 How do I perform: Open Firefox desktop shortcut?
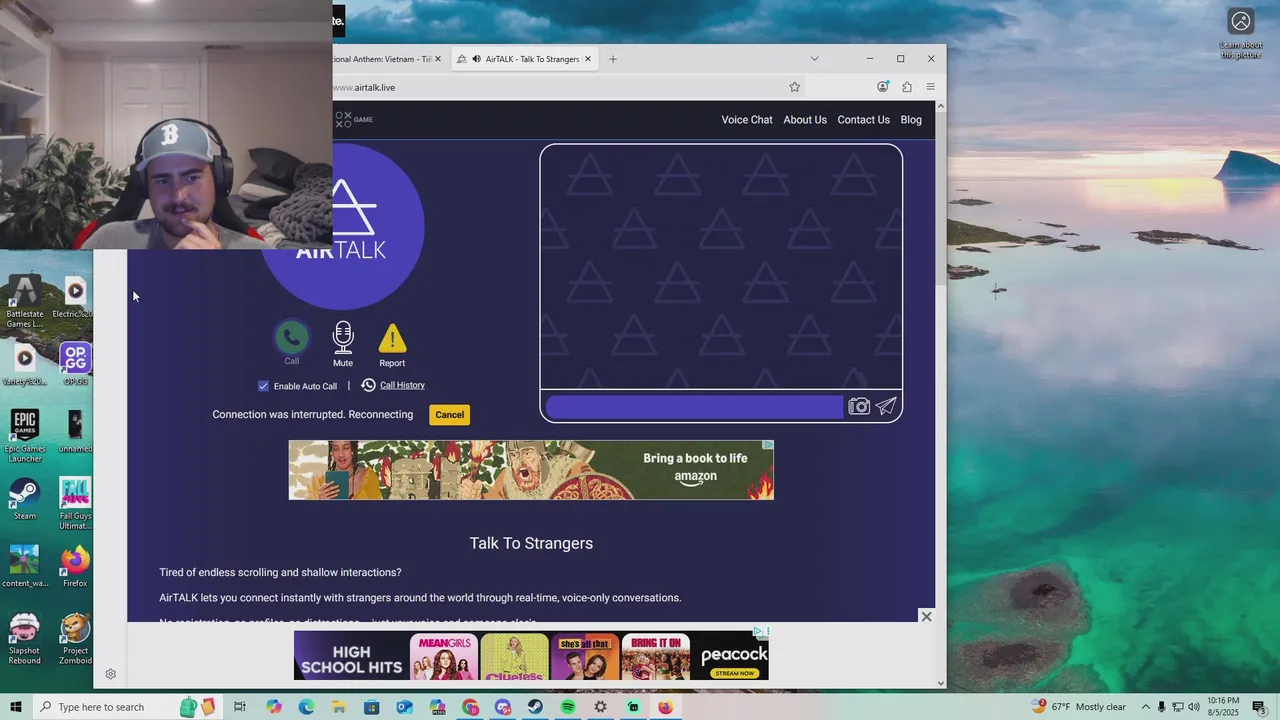[75, 567]
